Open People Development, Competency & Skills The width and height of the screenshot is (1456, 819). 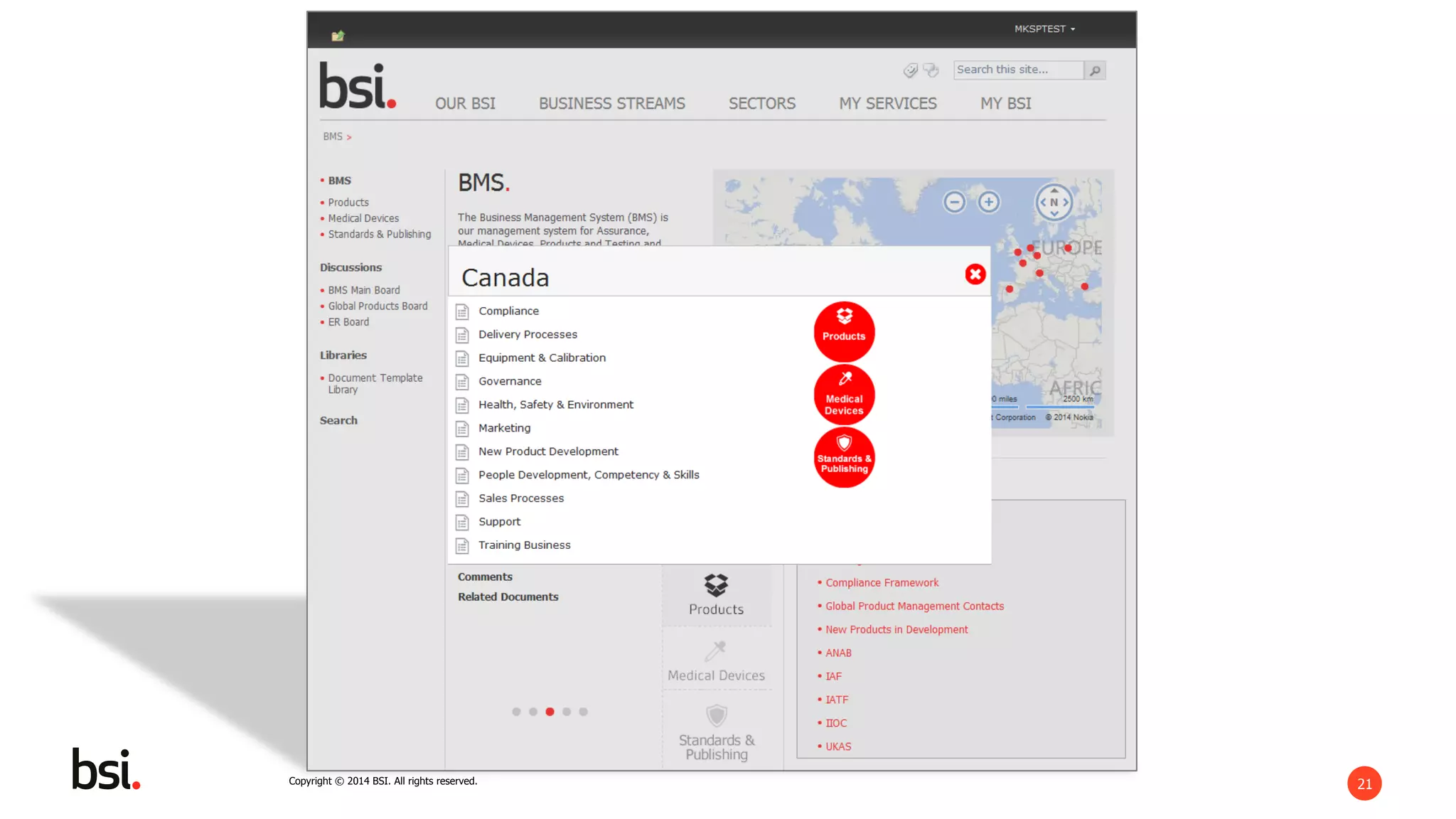click(x=589, y=475)
